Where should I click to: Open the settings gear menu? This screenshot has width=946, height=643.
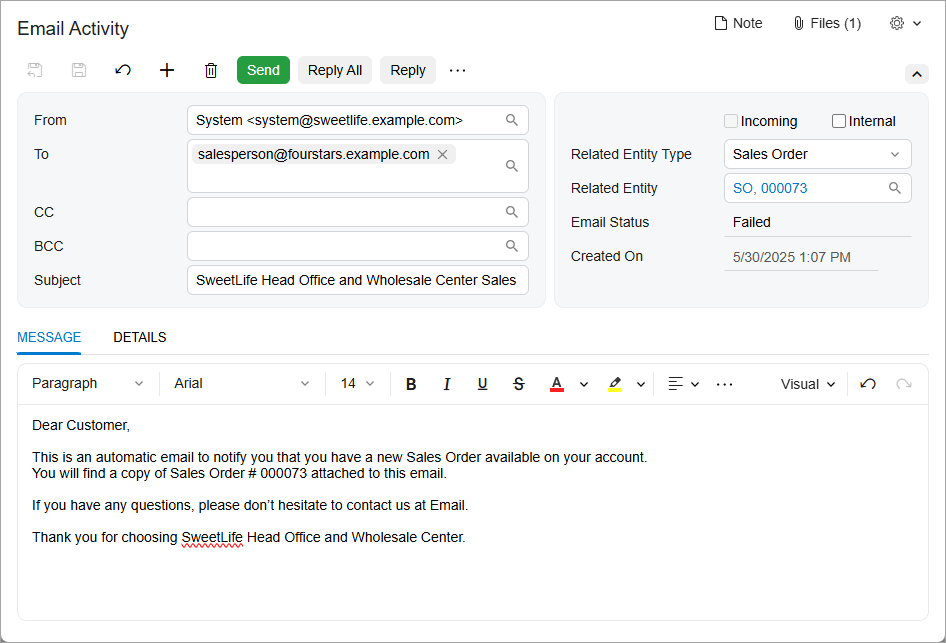click(x=897, y=24)
